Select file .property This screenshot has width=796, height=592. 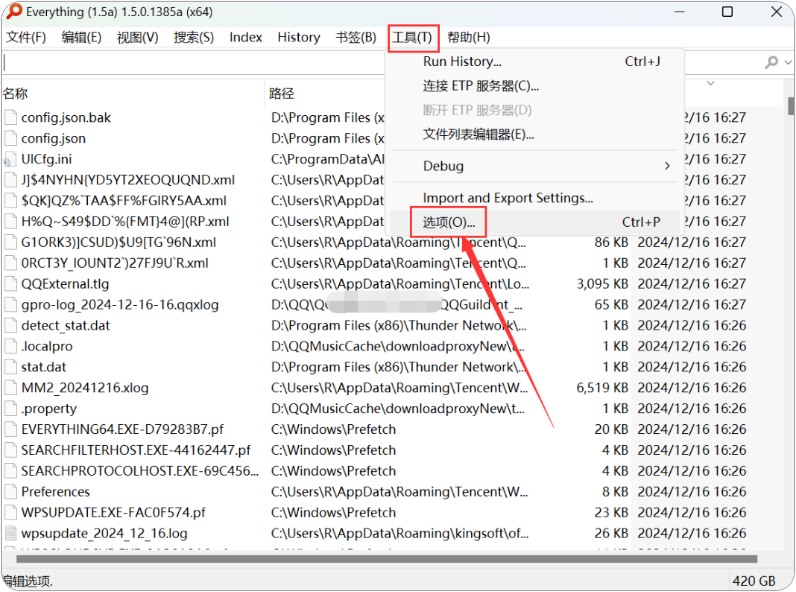49,409
